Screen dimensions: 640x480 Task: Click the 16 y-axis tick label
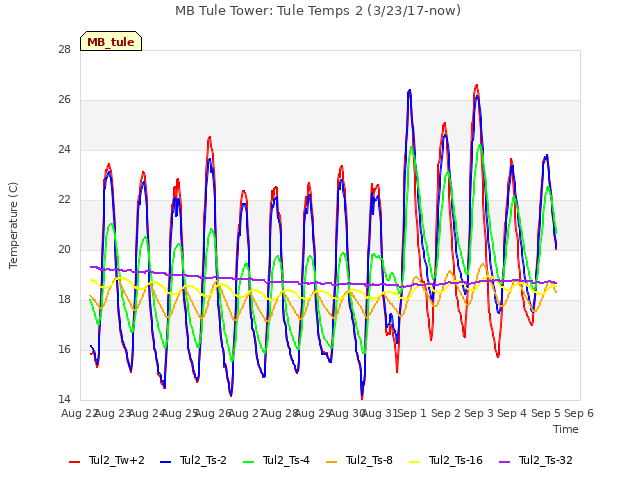click(64, 349)
